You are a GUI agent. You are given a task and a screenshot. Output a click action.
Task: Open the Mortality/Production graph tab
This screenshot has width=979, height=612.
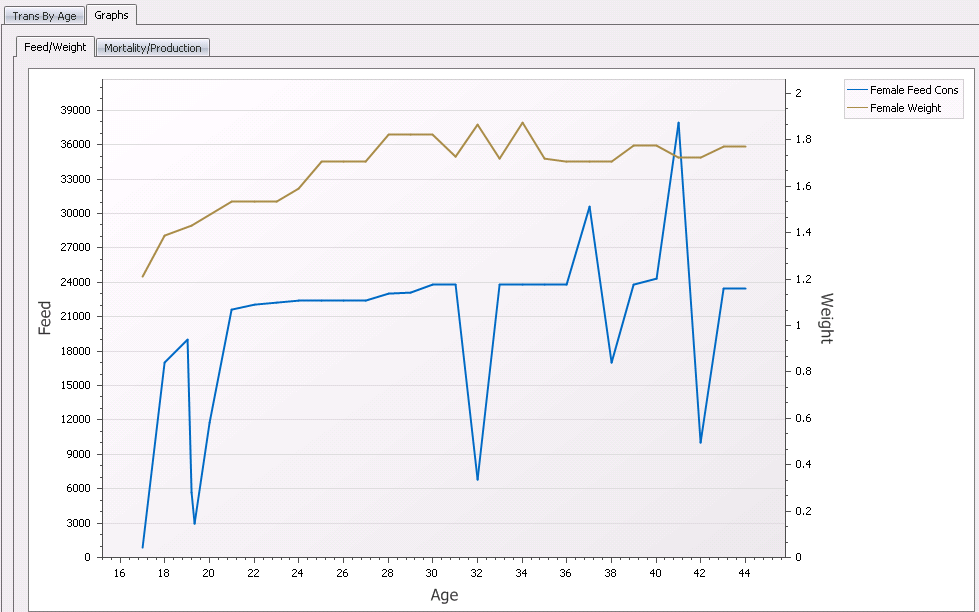pos(153,48)
